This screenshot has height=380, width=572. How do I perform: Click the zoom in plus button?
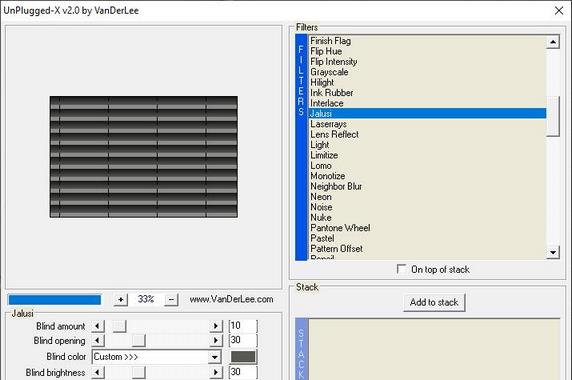[120, 300]
